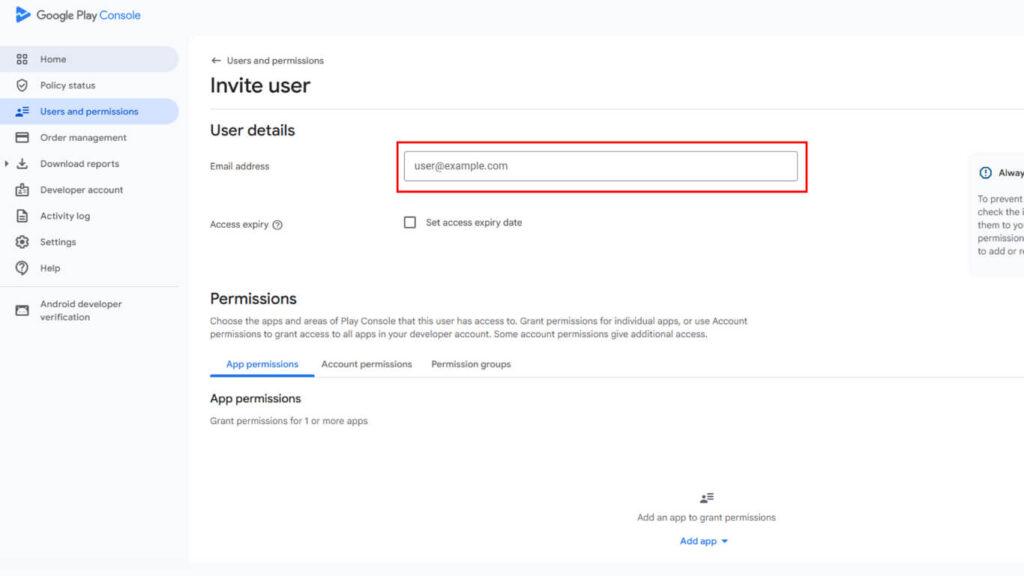
Task: Open Help using its sidebar icon
Action: pos(22,267)
